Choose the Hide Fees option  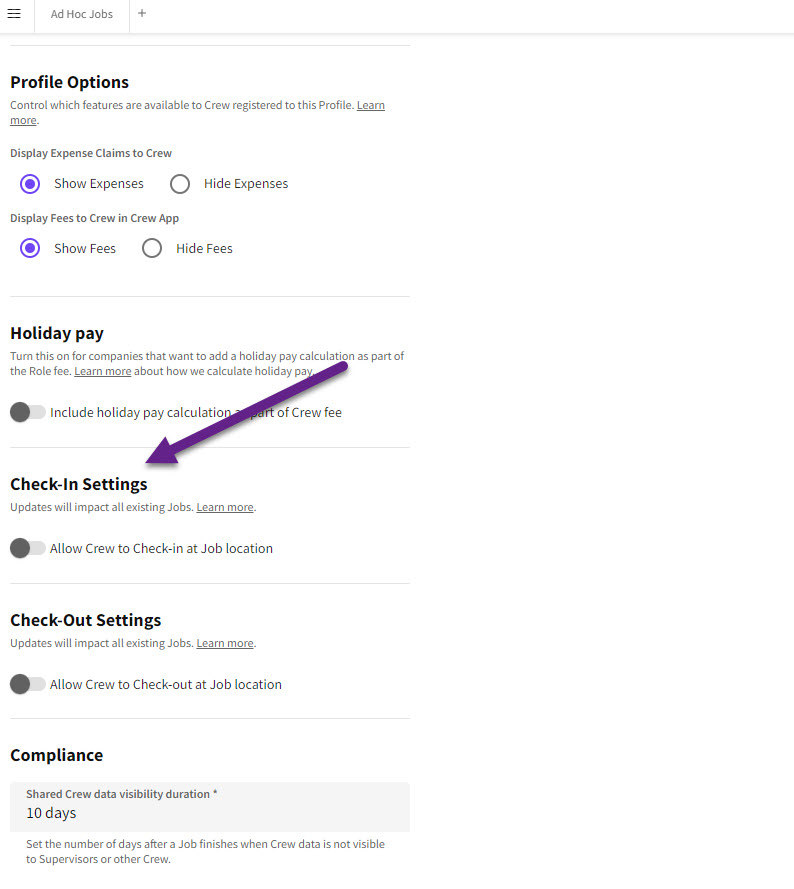[152, 249]
